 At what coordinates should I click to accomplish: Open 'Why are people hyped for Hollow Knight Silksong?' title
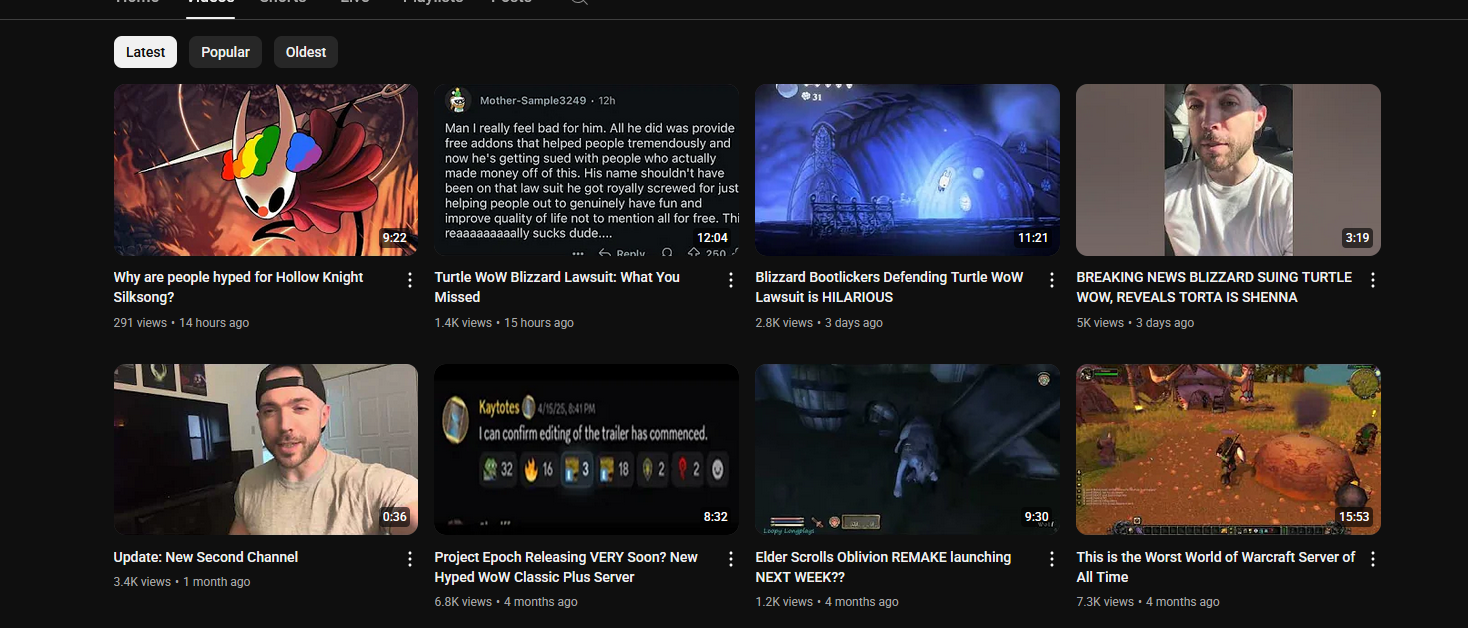pyautogui.click(x=239, y=287)
